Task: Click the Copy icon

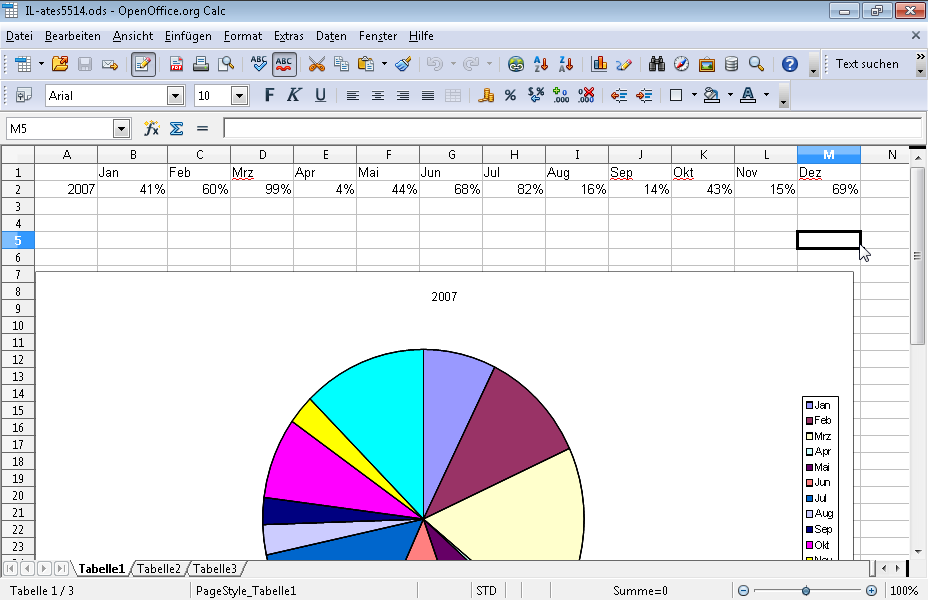Action: [x=341, y=64]
